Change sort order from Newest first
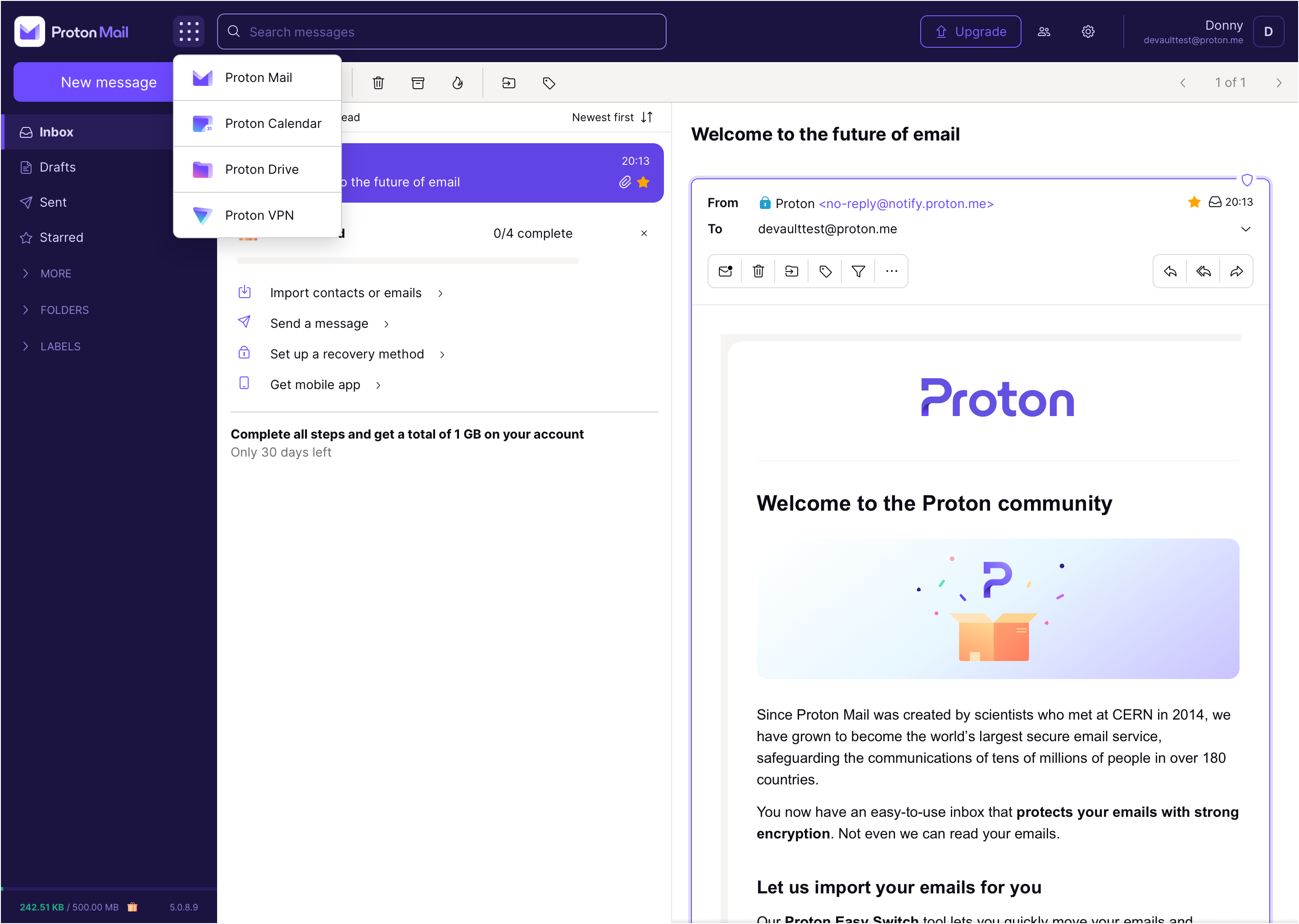1299x924 pixels. 612,117
